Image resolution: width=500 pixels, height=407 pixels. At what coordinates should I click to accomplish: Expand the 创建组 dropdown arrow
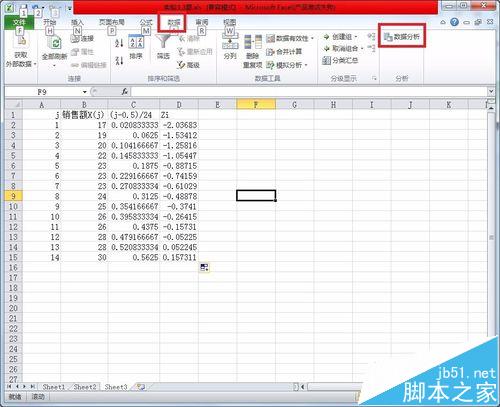(x=356, y=37)
